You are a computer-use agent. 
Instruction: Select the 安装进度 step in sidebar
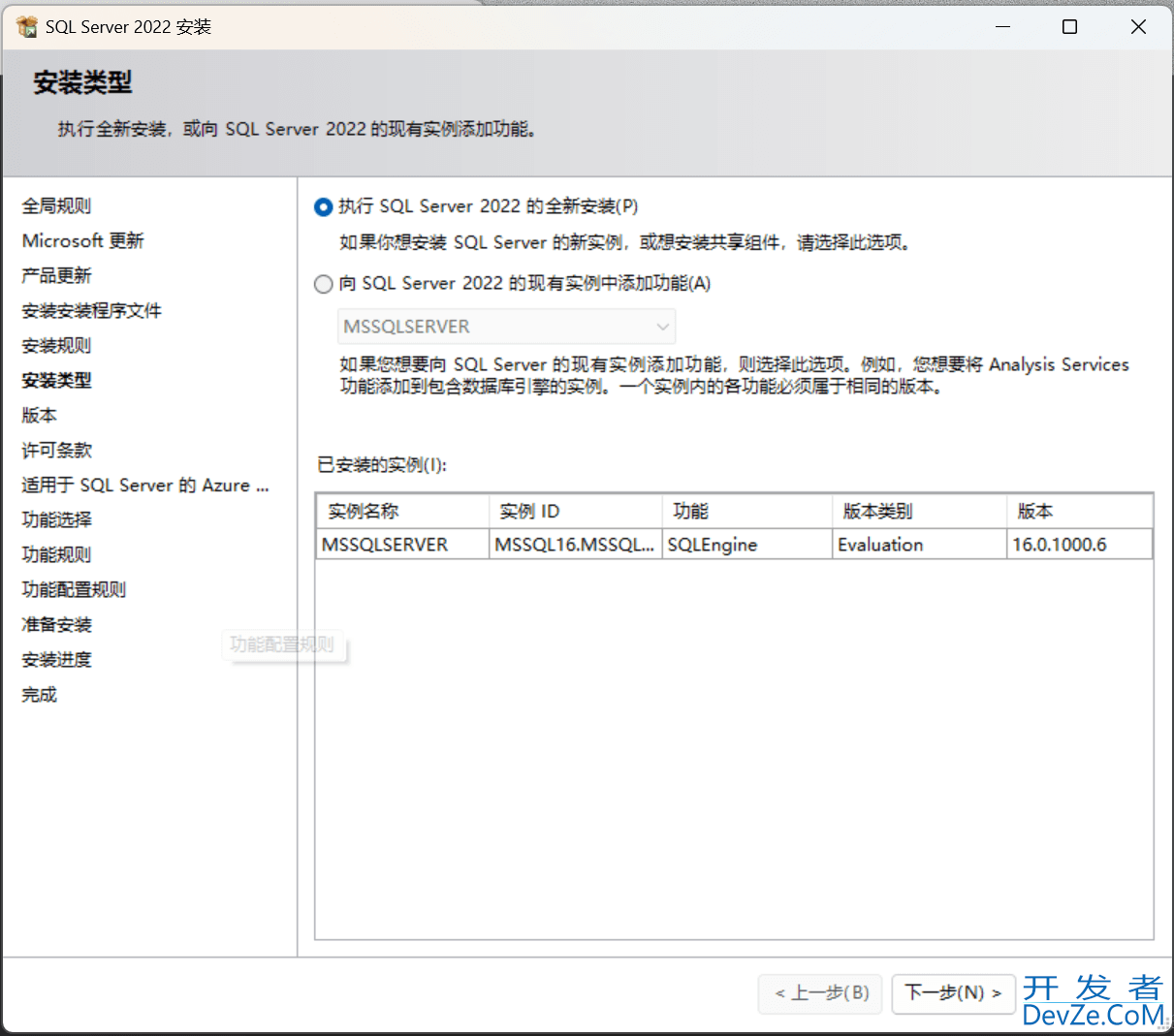pyautogui.click(x=56, y=660)
